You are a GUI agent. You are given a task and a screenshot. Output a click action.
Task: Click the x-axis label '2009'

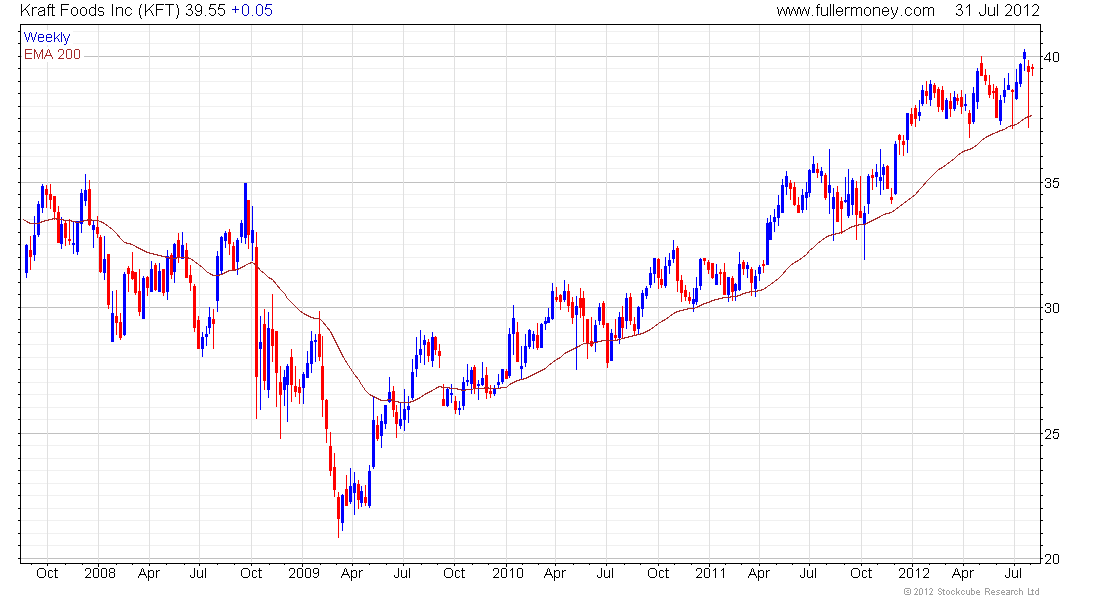click(x=304, y=573)
